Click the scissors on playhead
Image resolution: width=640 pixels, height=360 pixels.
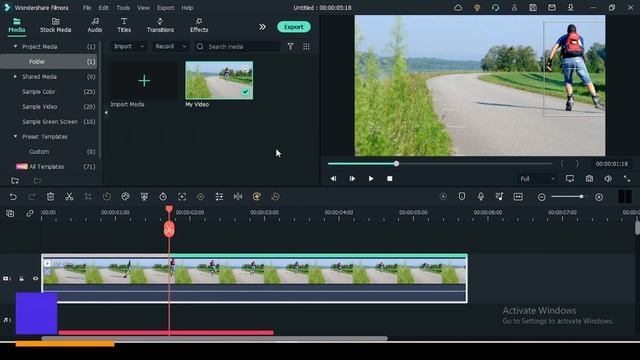pyautogui.click(x=169, y=229)
